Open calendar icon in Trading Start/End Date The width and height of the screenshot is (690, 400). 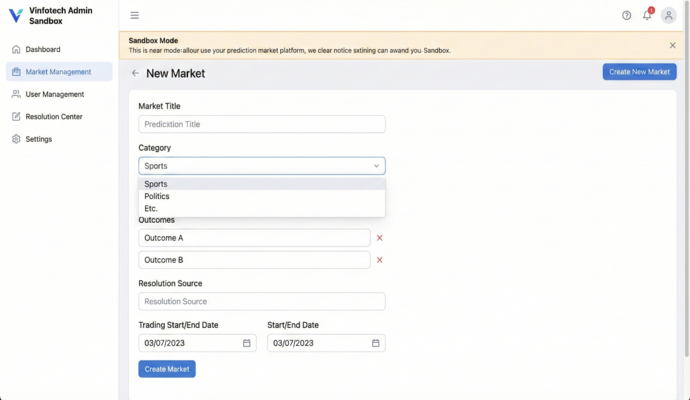pos(247,343)
